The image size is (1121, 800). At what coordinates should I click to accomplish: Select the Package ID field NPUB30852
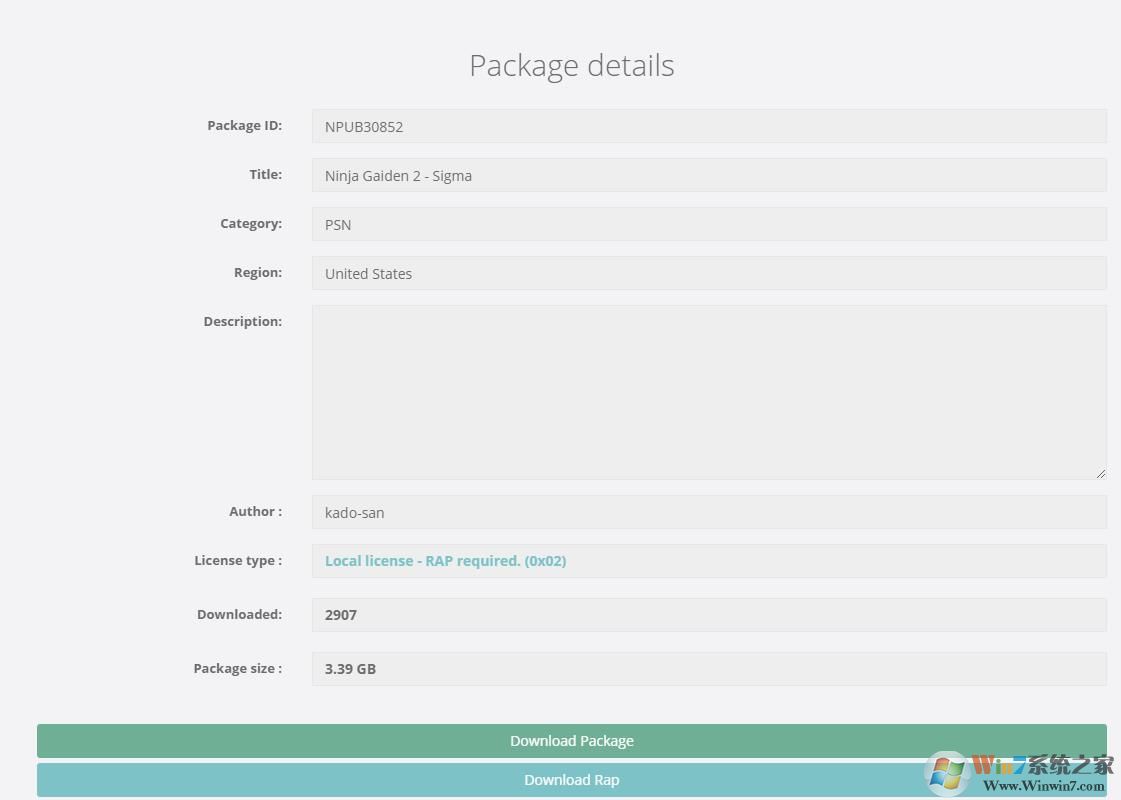tap(709, 127)
